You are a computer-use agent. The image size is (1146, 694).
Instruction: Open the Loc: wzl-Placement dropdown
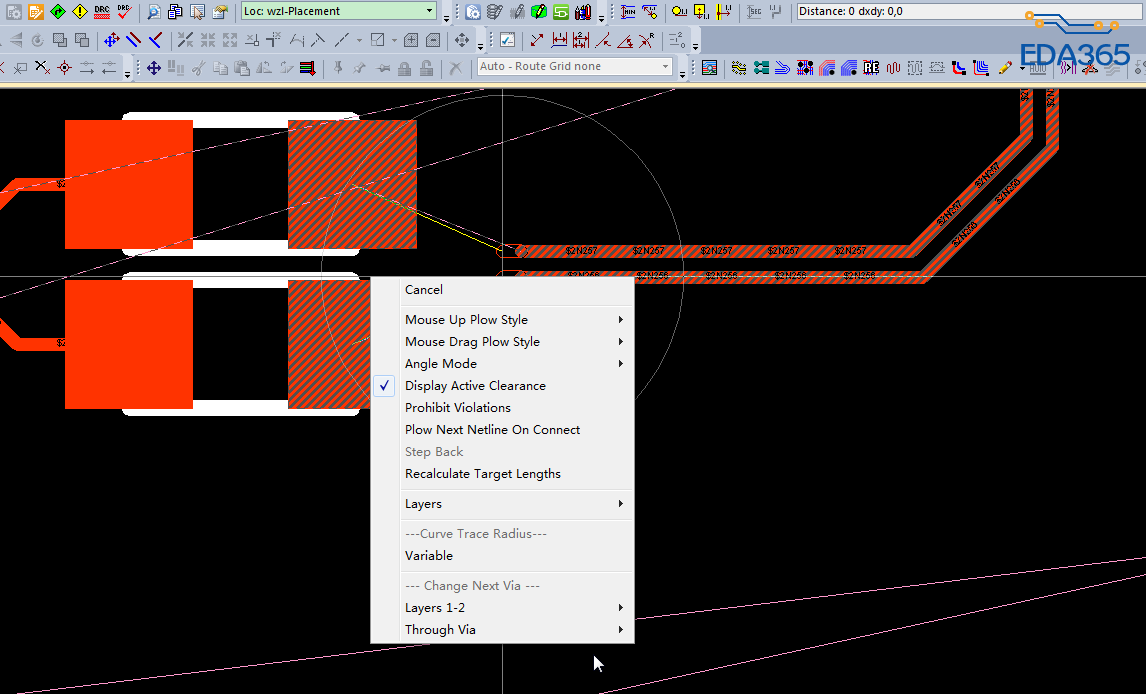click(430, 12)
